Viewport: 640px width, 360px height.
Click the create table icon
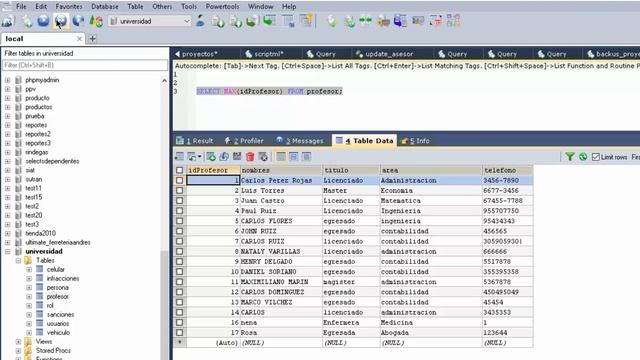[x=288, y=21]
